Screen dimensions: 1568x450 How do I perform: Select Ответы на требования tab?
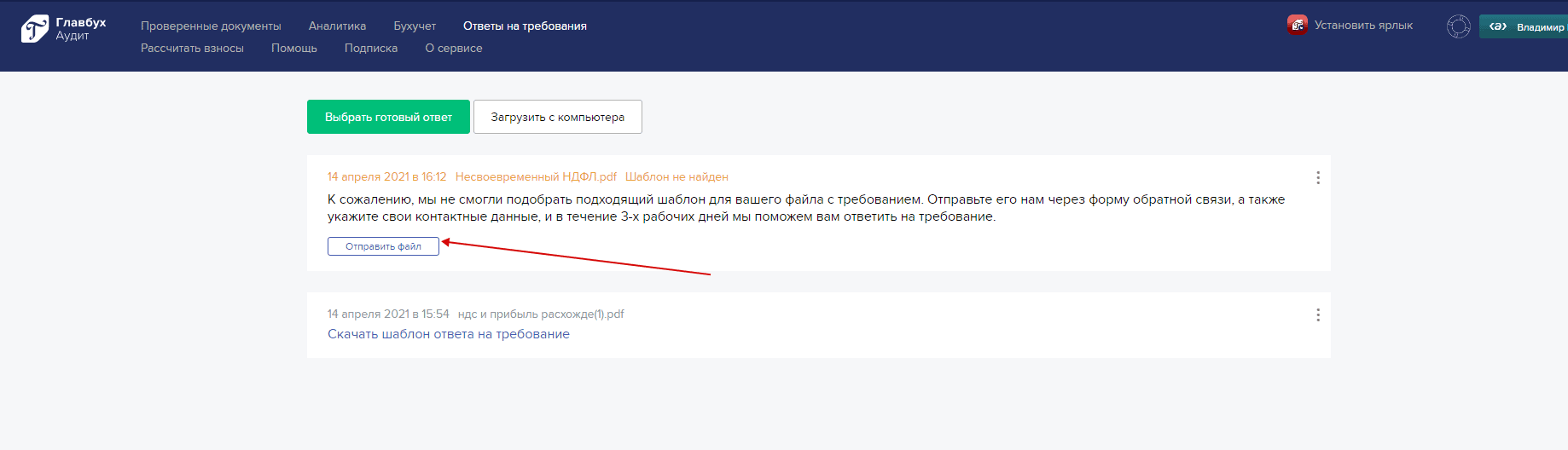pos(525,26)
